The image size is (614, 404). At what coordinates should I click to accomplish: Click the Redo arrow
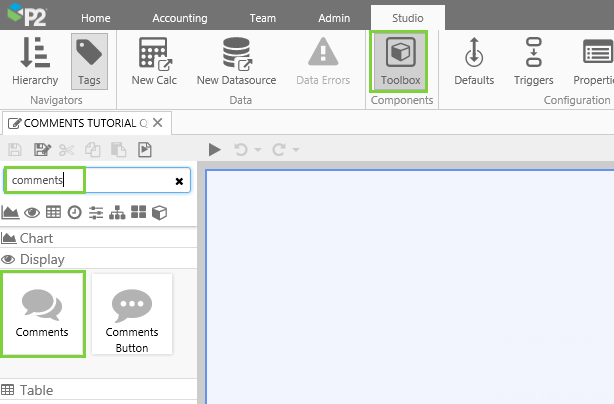[x=279, y=150]
